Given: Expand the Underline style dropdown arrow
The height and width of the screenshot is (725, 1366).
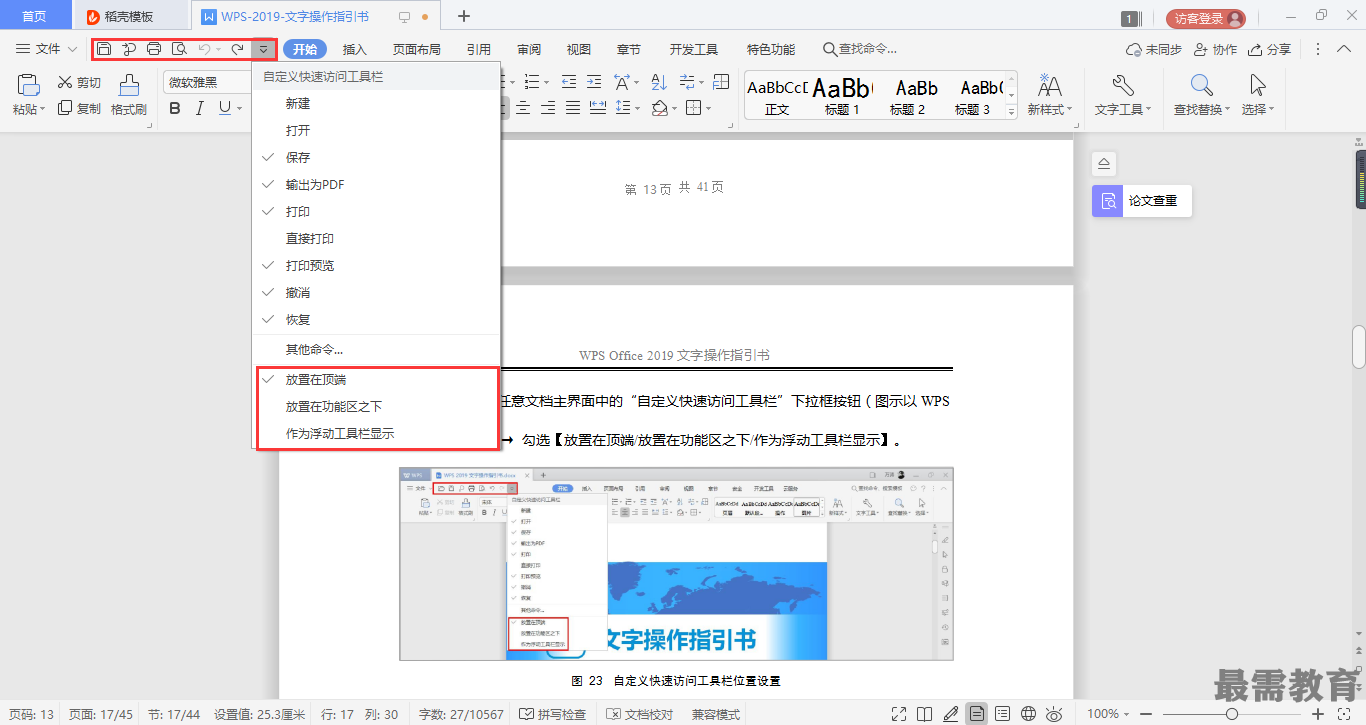Looking at the screenshot, I should 238,108.
